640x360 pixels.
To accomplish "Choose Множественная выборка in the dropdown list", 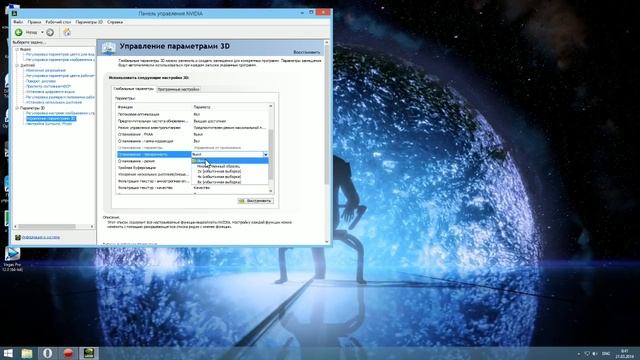I will (230, 166).
